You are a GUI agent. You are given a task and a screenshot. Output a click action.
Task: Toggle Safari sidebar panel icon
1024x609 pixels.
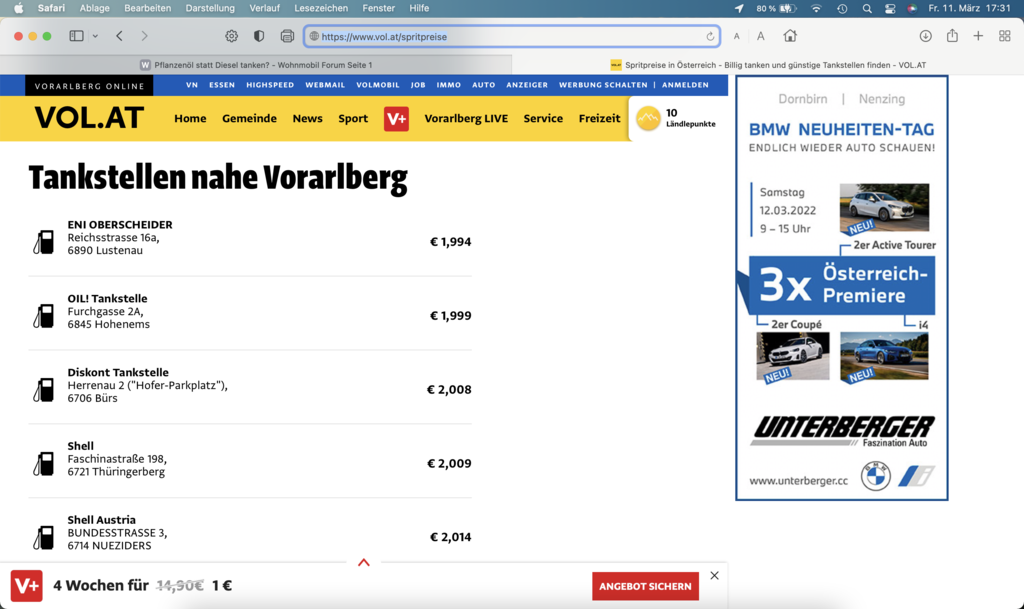pyautogui.click(x=76, y=36)
